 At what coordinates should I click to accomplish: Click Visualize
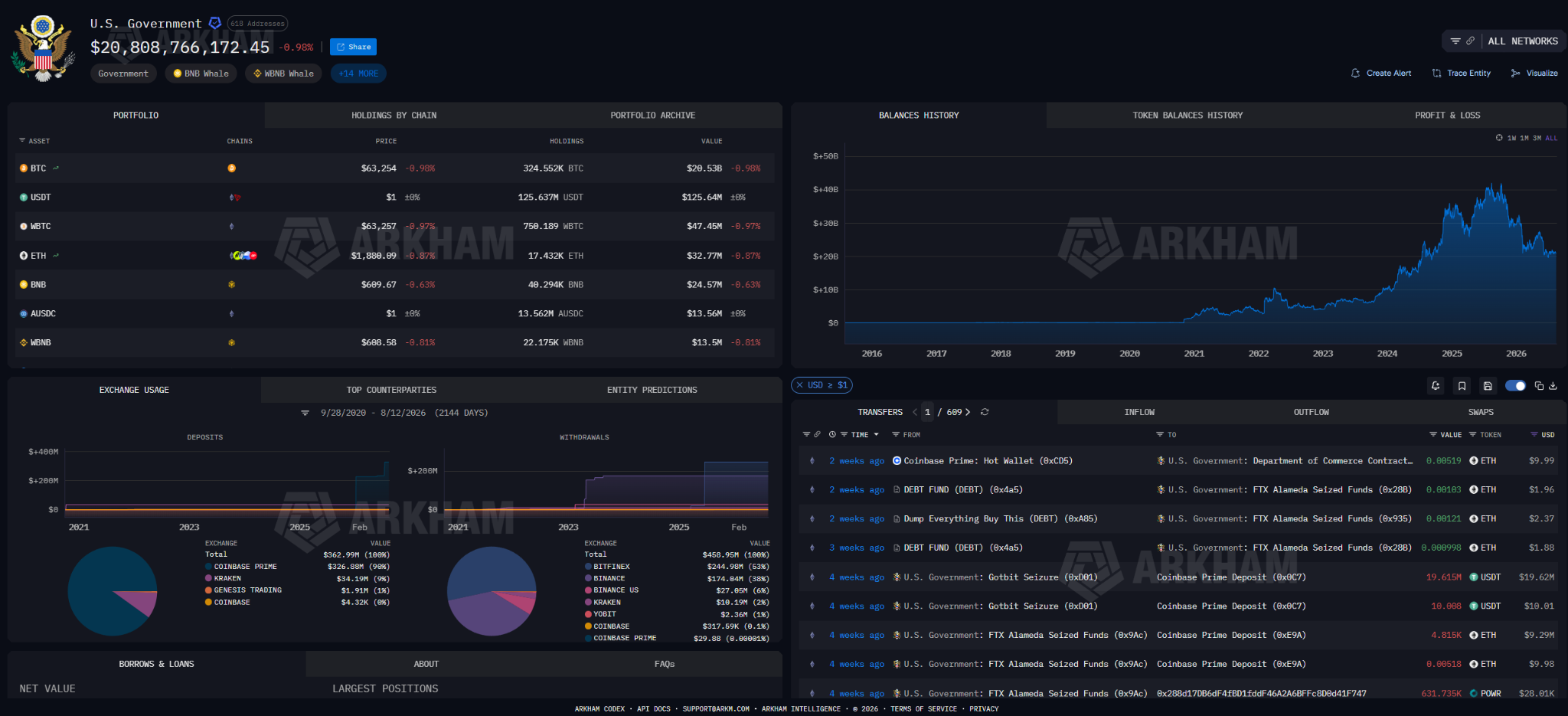pos(1534,74)
